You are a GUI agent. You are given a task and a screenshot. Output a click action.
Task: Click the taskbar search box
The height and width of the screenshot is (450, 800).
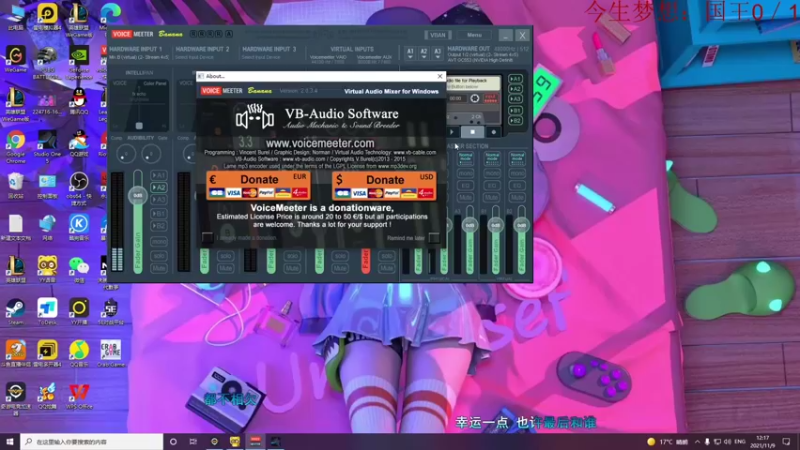tap(92, 441)
